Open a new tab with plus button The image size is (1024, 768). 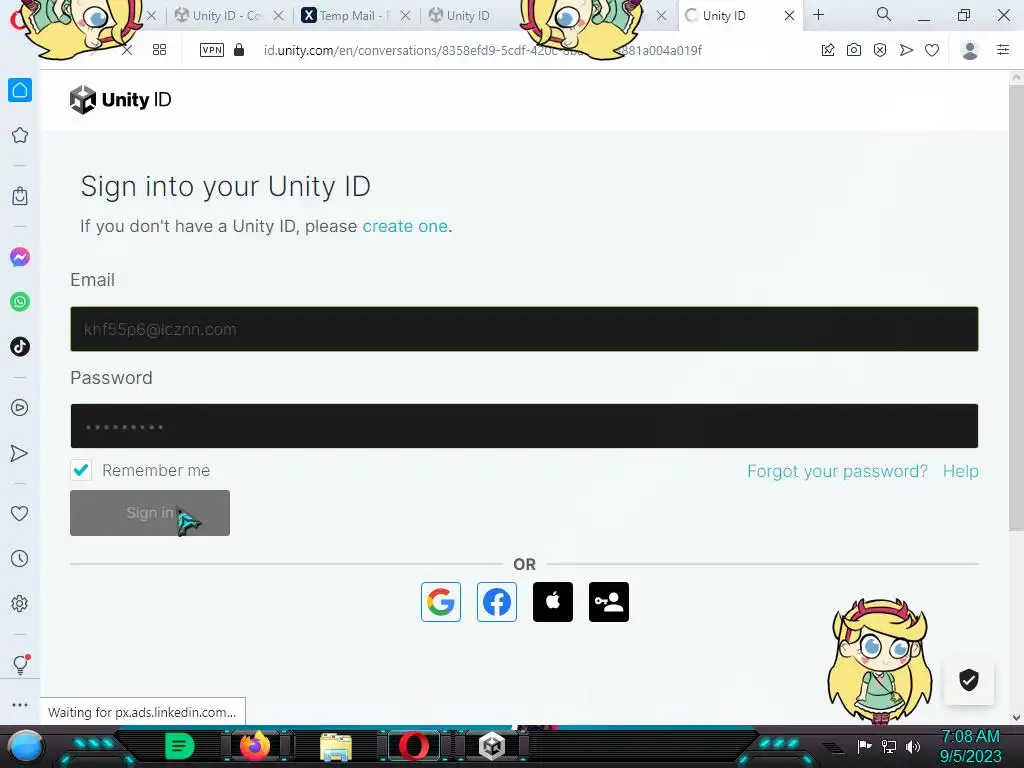tap(818, 15)
